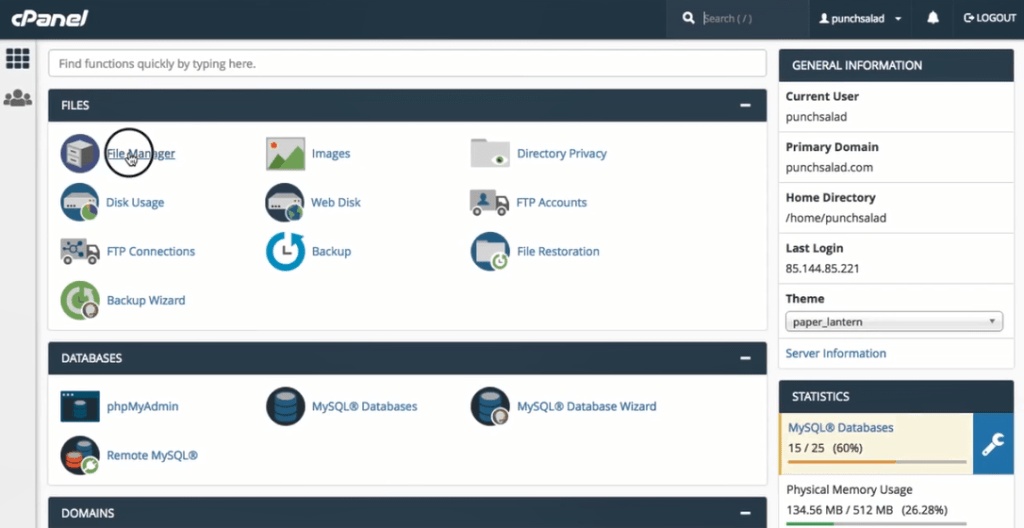Open the Theme paper_lantern dropdown
This screenshot has width=1024, height=528.
pos(894,322)
